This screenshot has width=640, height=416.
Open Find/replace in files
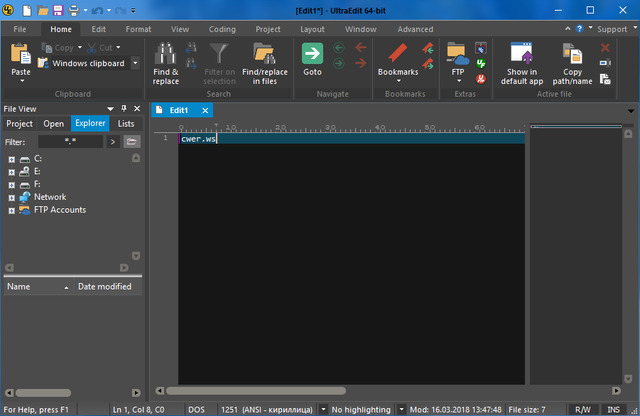point(265,53)
